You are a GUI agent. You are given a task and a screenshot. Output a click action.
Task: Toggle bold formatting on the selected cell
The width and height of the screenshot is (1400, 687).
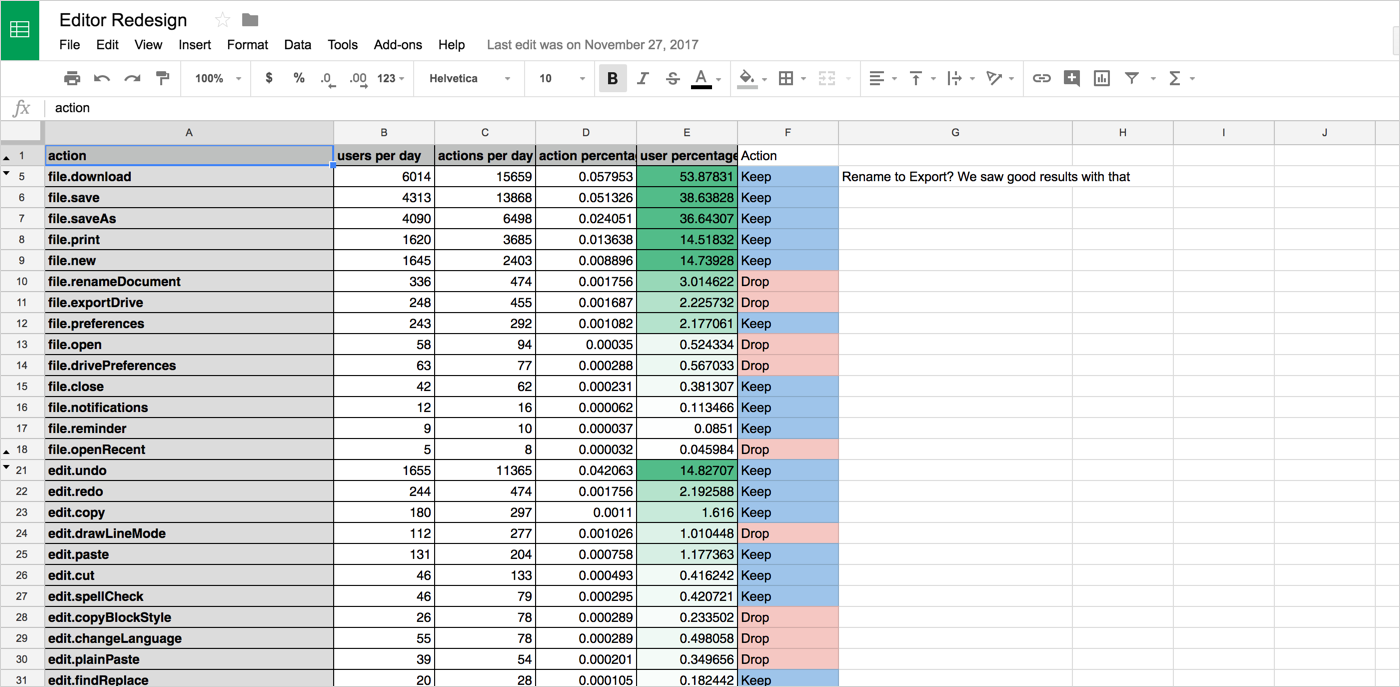point(612,78)
